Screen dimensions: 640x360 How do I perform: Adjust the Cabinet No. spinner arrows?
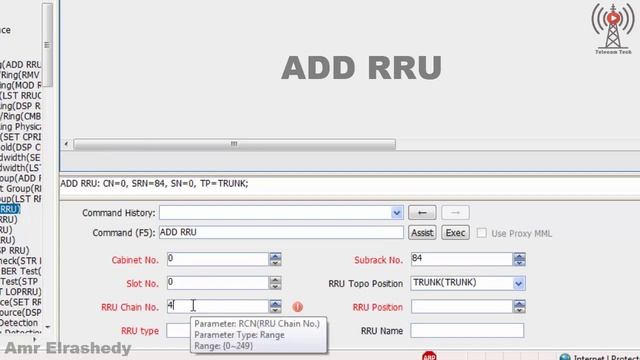click(x=275, y=259)
